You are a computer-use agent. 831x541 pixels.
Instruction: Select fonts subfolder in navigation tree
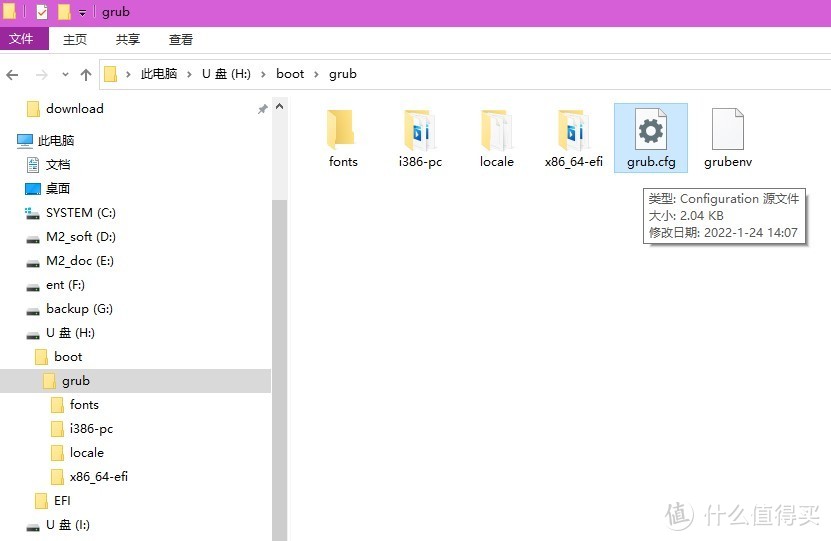click(84, 404)
